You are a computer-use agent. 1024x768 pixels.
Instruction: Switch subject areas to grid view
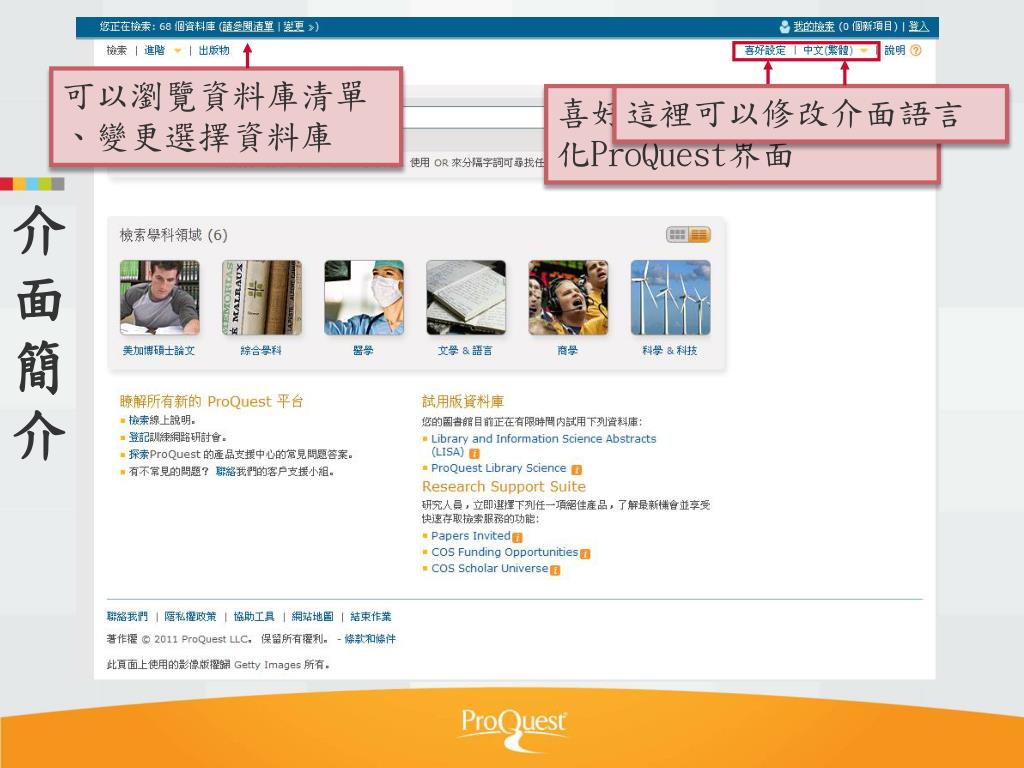[677, 234]
